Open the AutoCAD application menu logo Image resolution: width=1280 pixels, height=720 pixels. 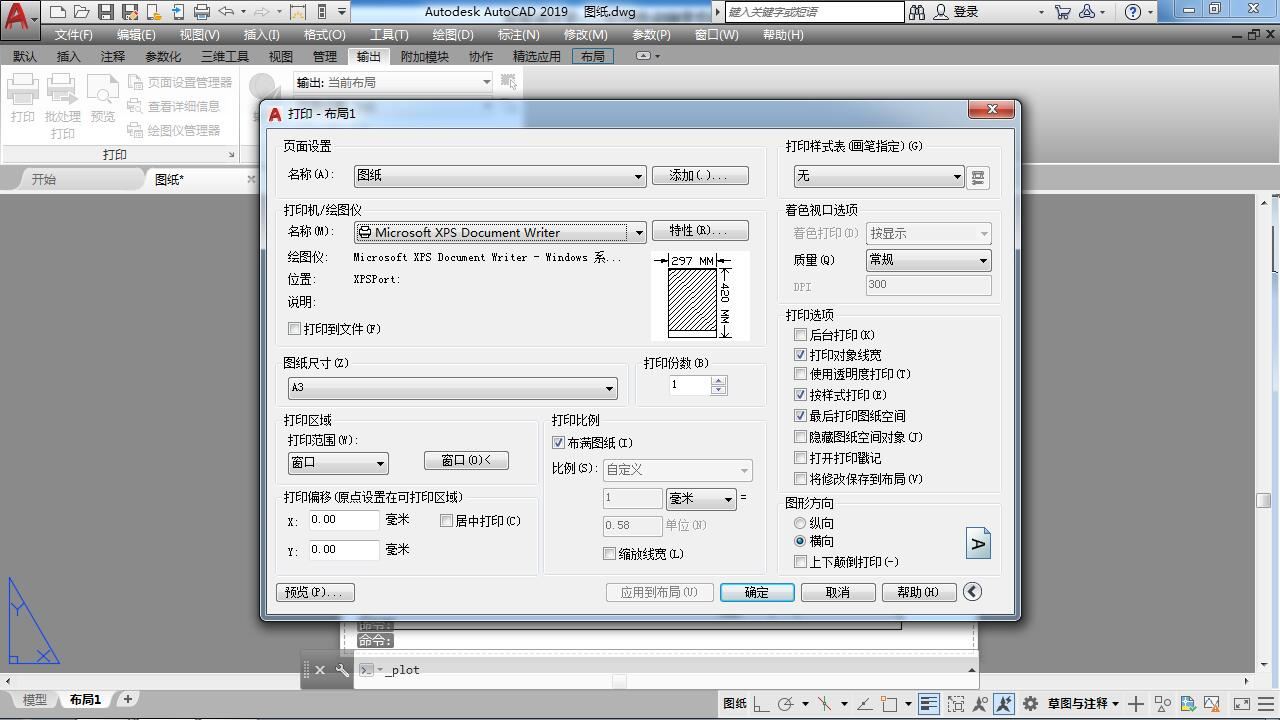coord(18,18)
